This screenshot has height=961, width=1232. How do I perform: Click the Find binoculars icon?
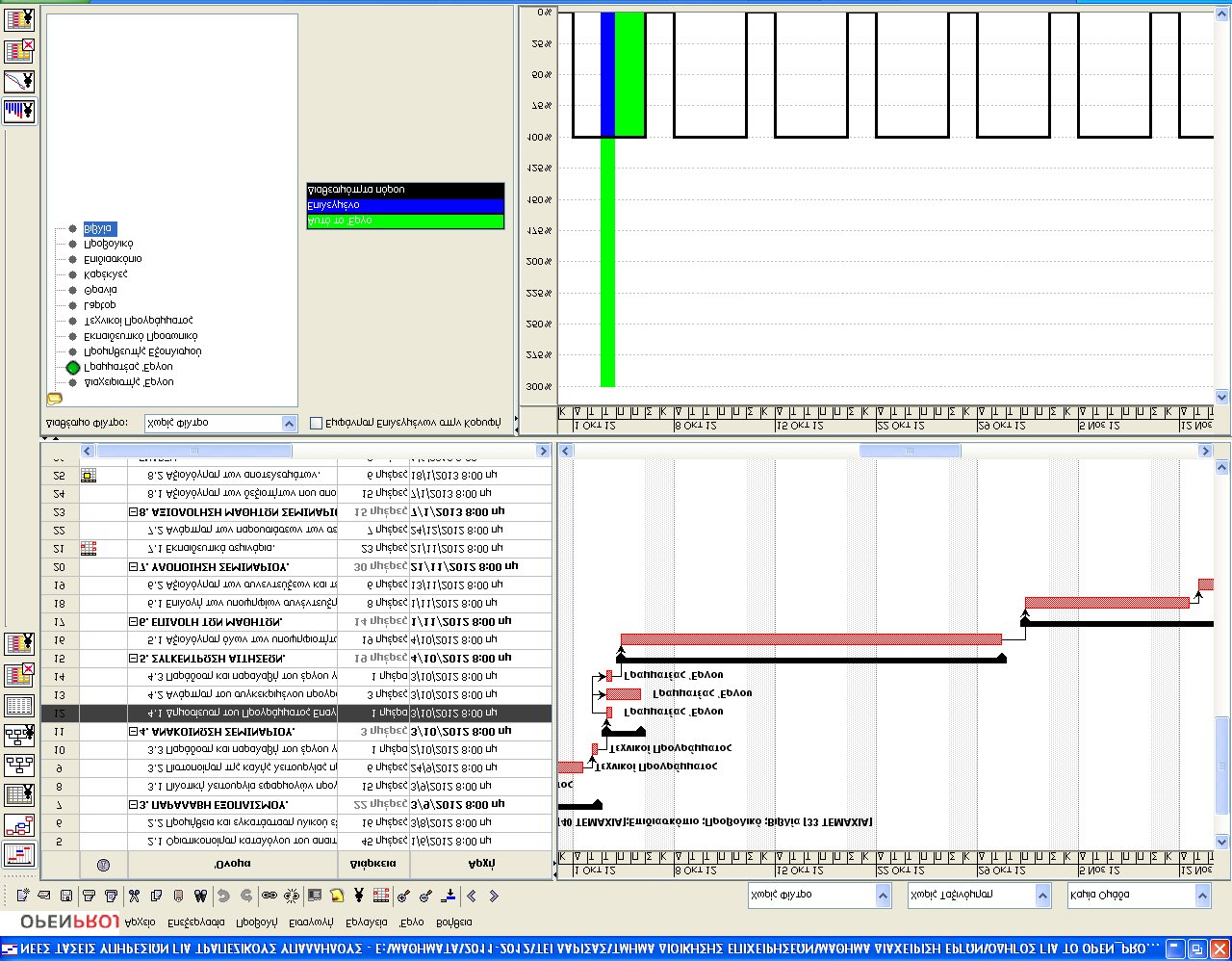pyautogui.click(x=200, y=896)
